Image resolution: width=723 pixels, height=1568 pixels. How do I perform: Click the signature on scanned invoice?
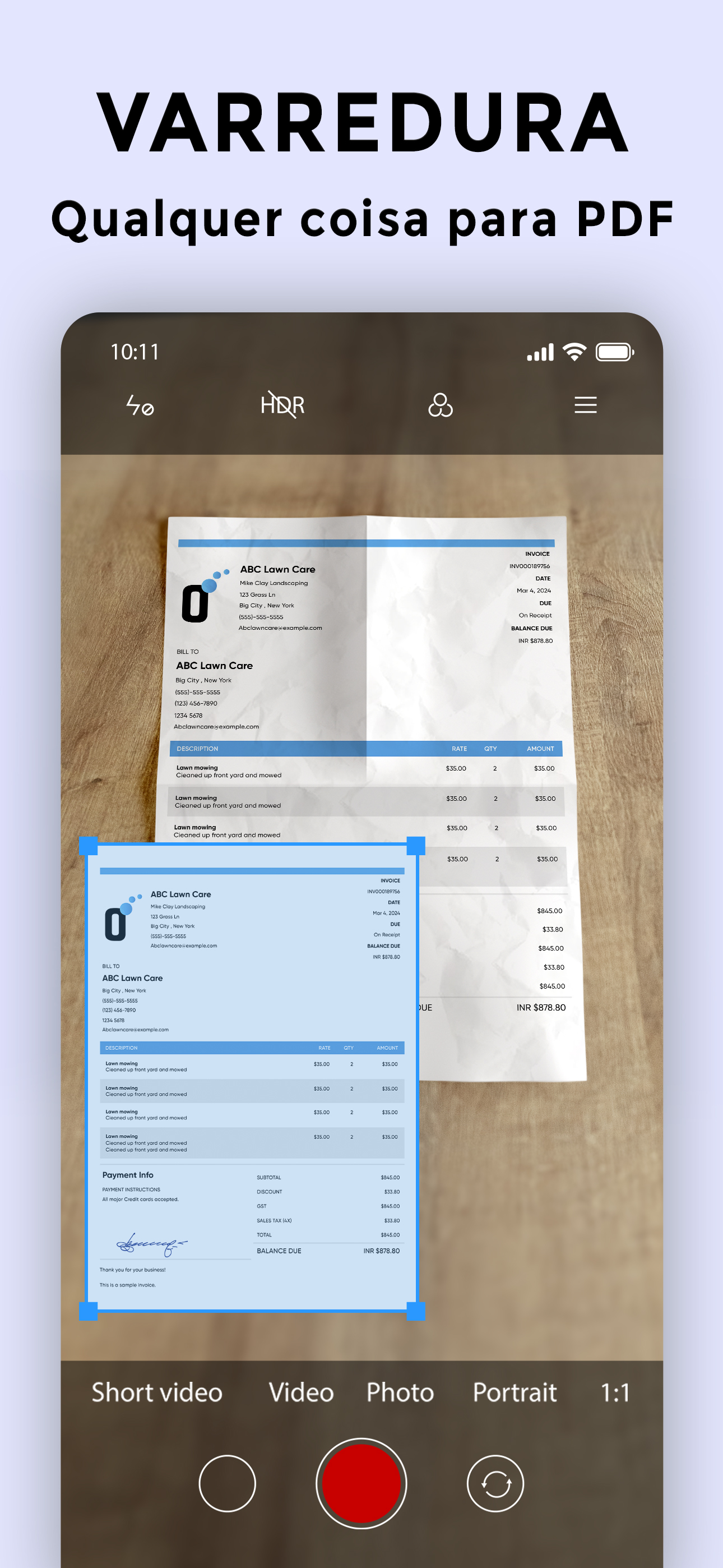(151, 1245)
